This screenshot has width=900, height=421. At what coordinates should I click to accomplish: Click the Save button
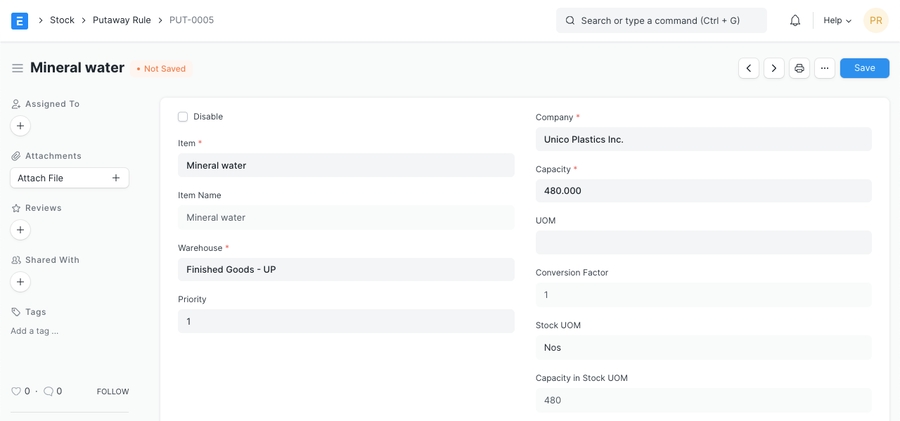click(x=864, y=68)
